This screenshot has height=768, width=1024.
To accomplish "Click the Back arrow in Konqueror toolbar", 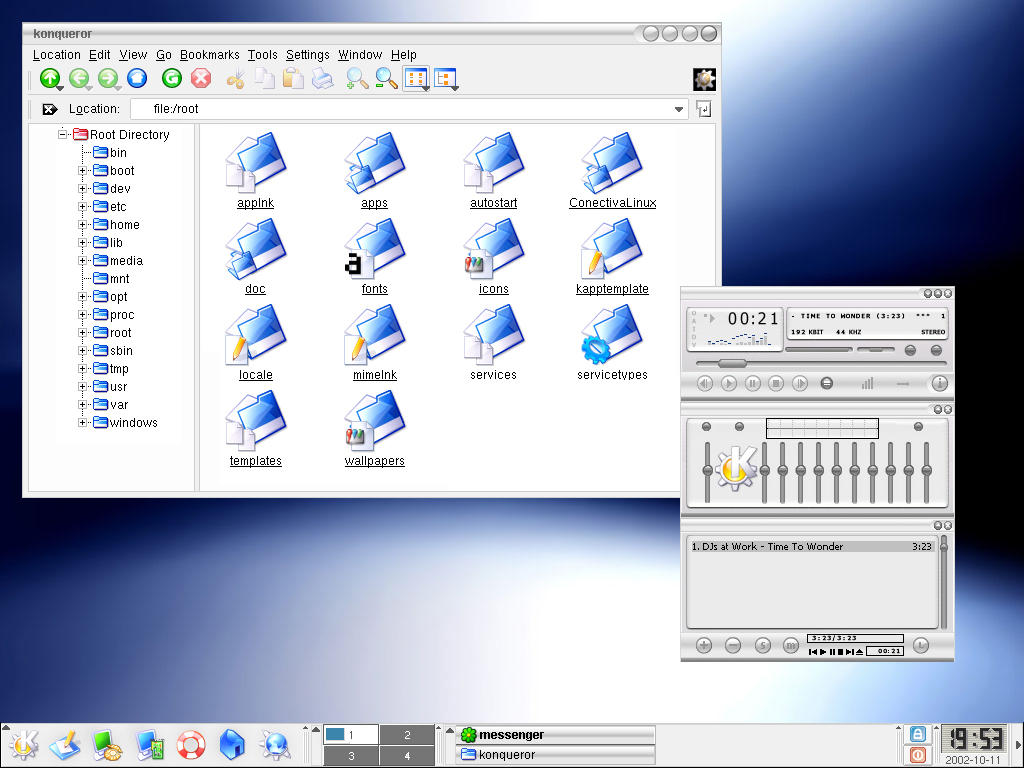I will pyautogui.click(x=79, y=78).
